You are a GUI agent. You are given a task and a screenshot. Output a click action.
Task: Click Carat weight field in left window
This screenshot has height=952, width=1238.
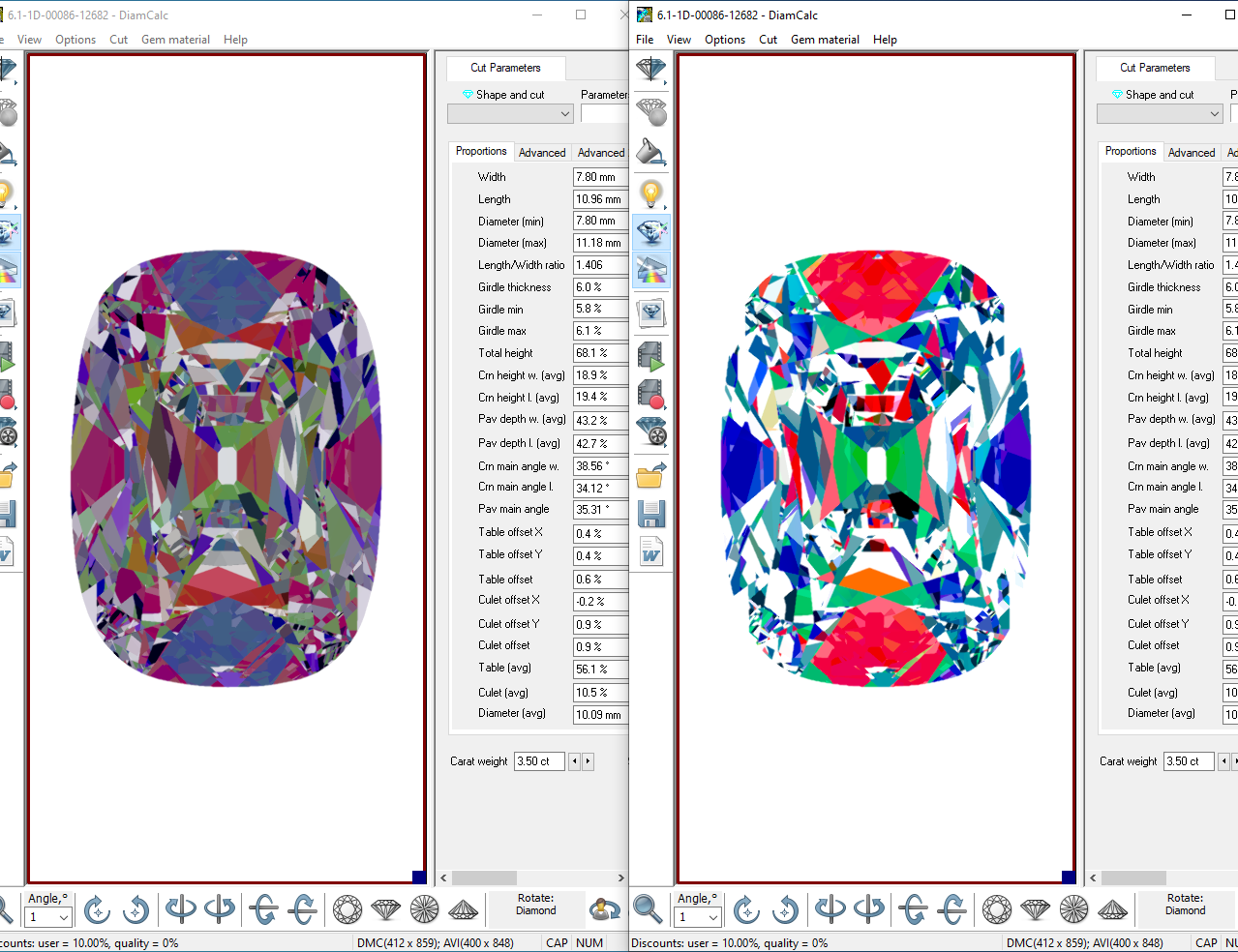pos(539,761)
